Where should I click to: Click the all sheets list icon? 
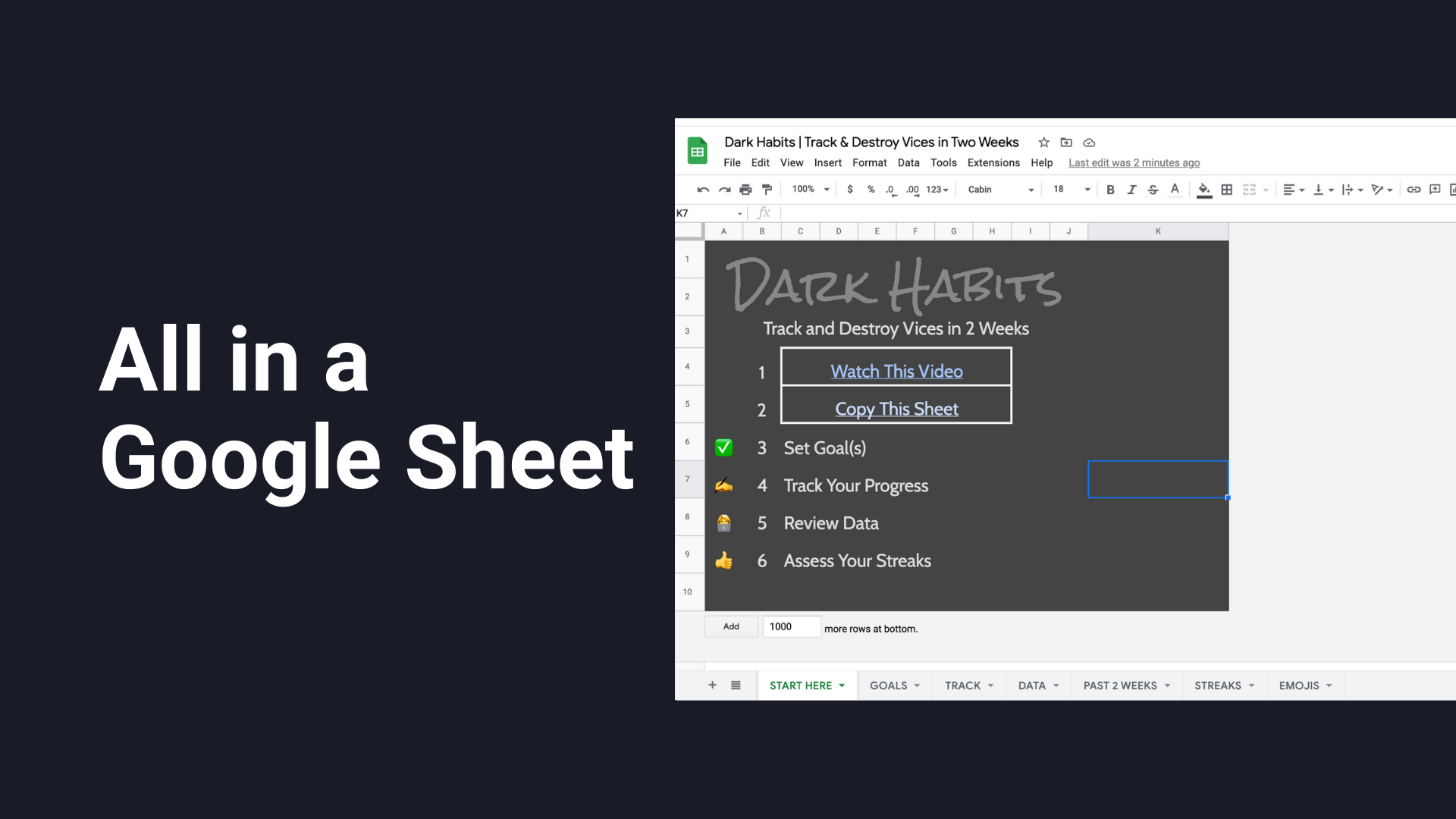coord(736,686)
